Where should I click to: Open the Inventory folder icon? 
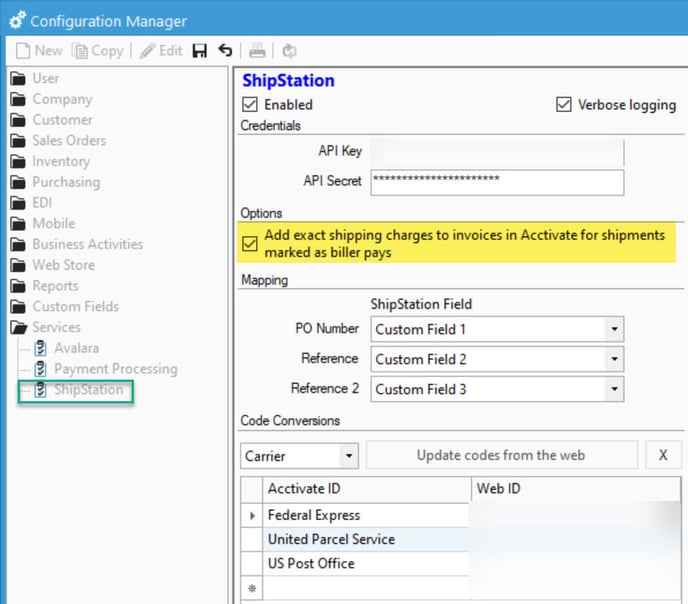pos(18,161)
